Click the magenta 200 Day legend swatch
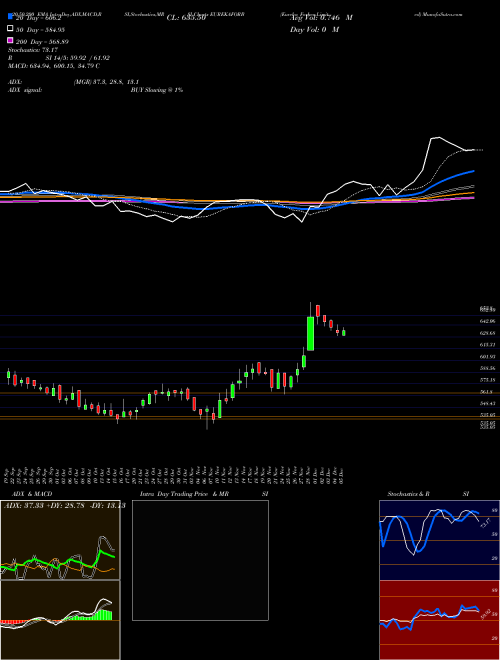 [10, 40]
